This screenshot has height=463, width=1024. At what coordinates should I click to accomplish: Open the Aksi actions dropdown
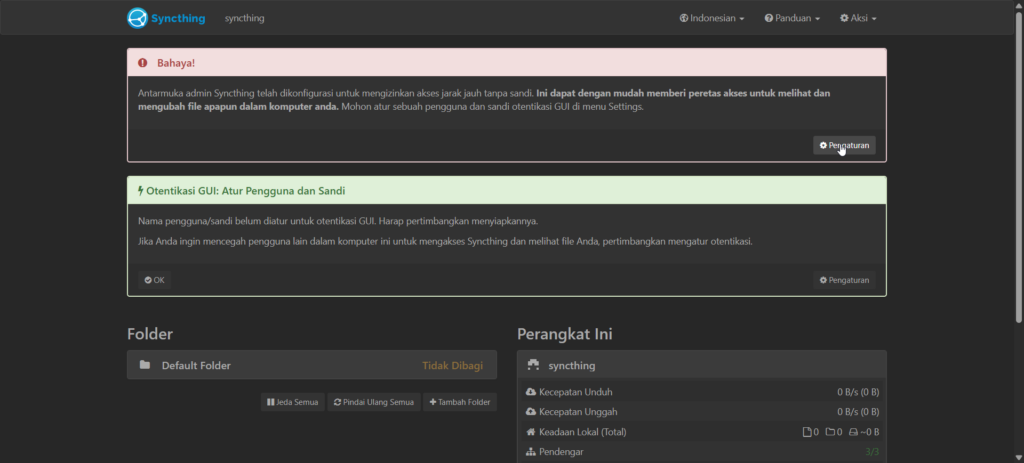[x=858, y=18]
